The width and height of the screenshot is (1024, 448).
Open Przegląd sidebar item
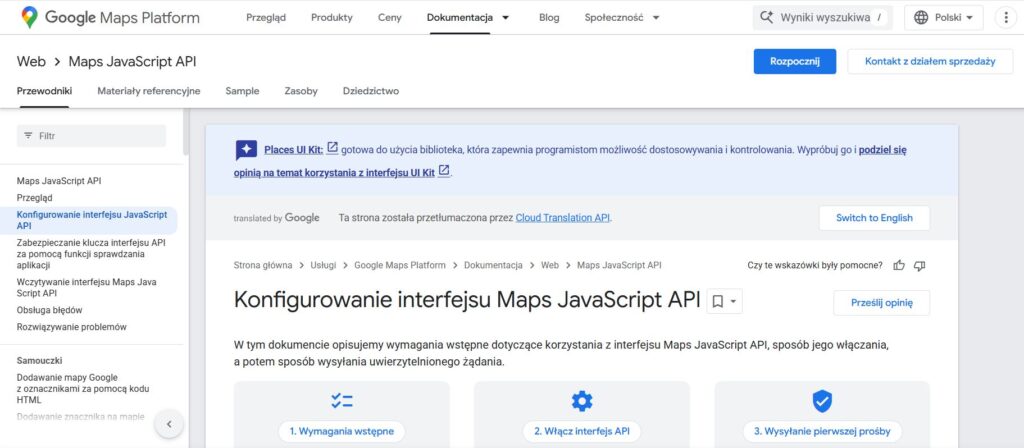coord(35,198)
